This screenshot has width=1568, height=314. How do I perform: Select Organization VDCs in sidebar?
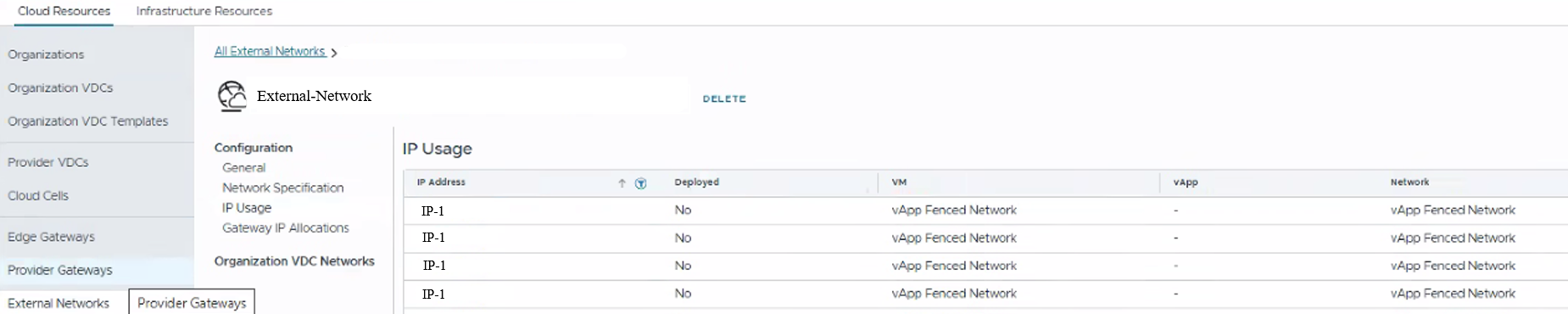point(60,88)
